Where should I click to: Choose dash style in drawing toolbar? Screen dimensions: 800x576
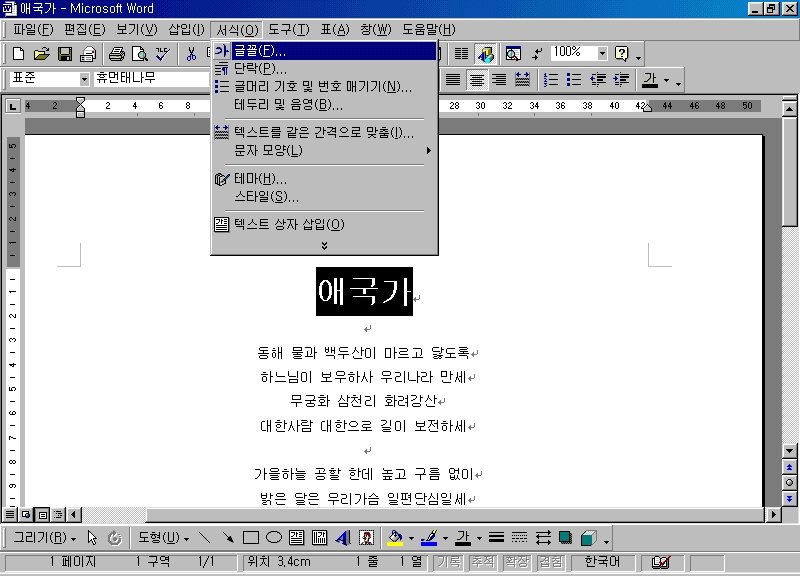coord(519,537)
